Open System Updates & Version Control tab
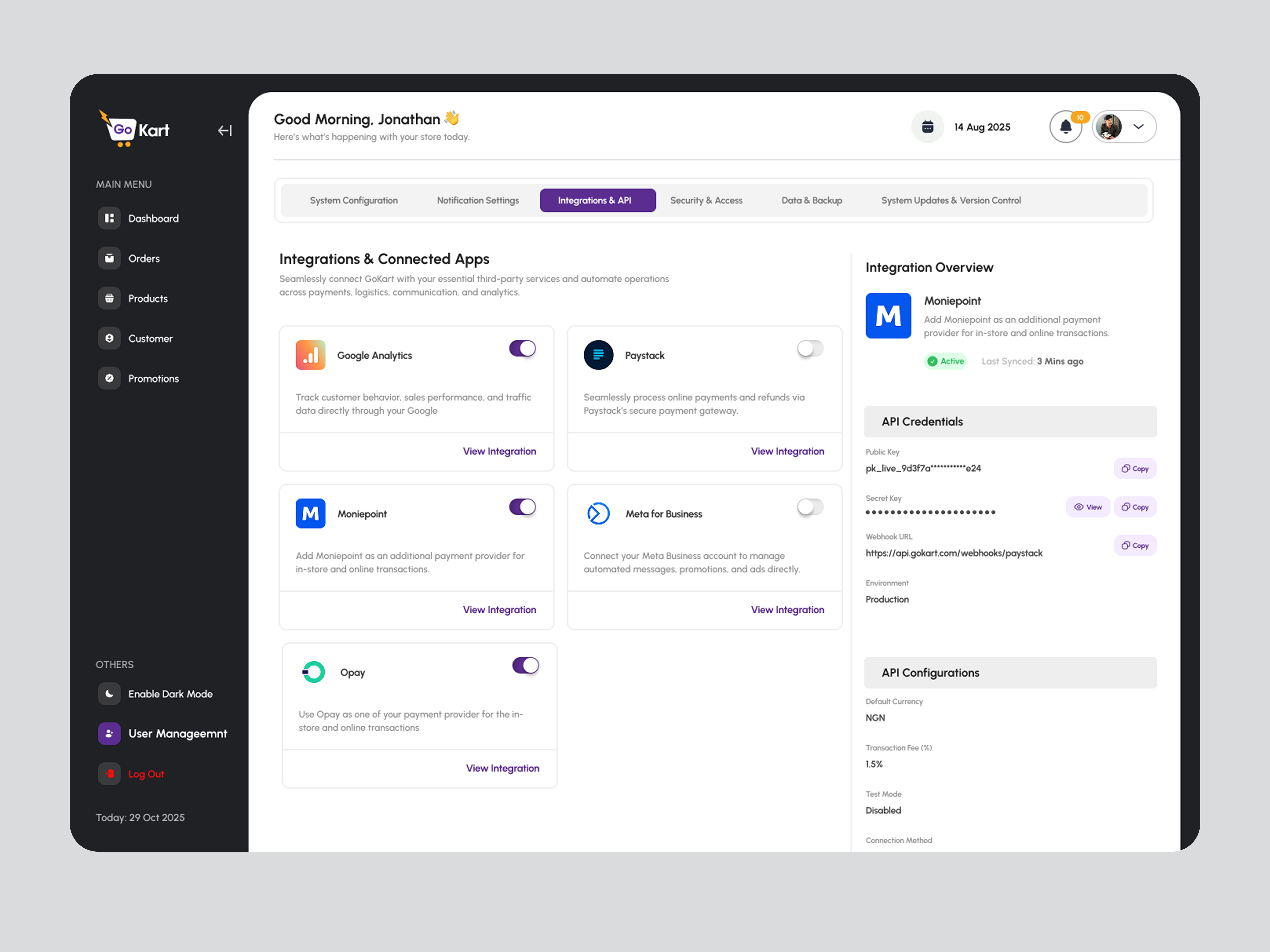Image resolution: width=1270 pixels, height=952 pixels. pyautogui.click(x=951, y=200)
